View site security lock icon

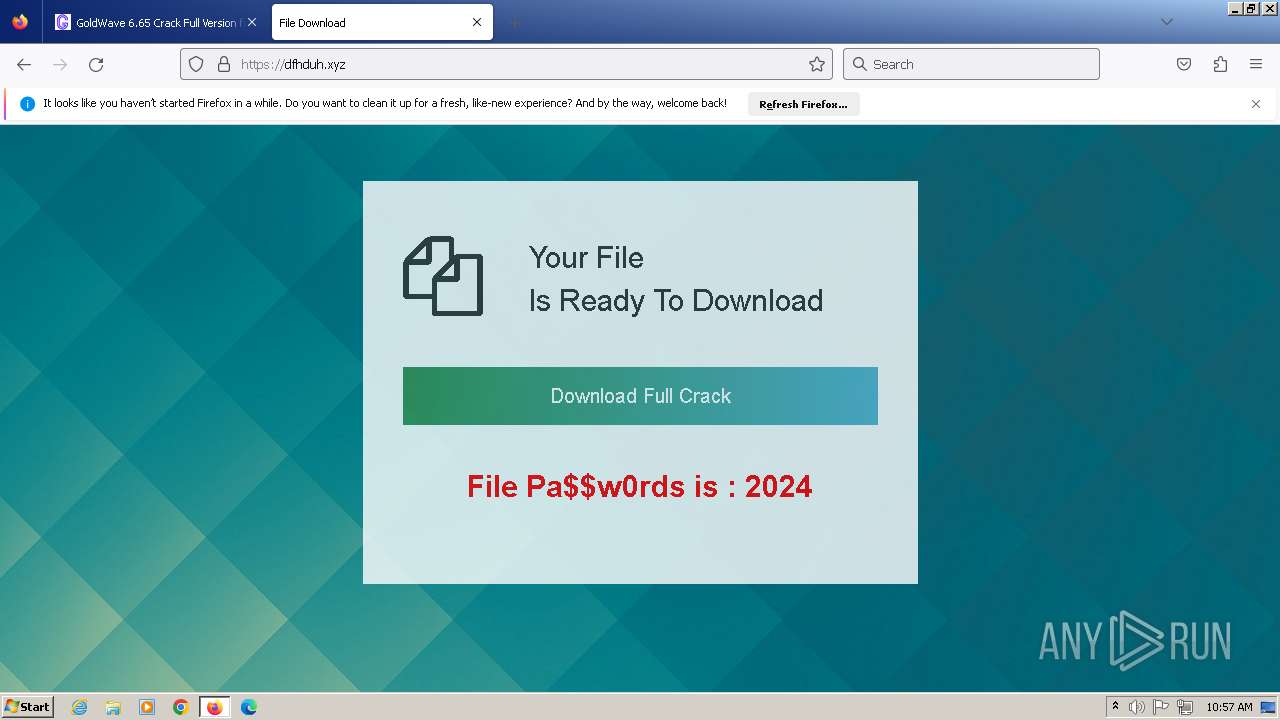(x=224, y=64)
